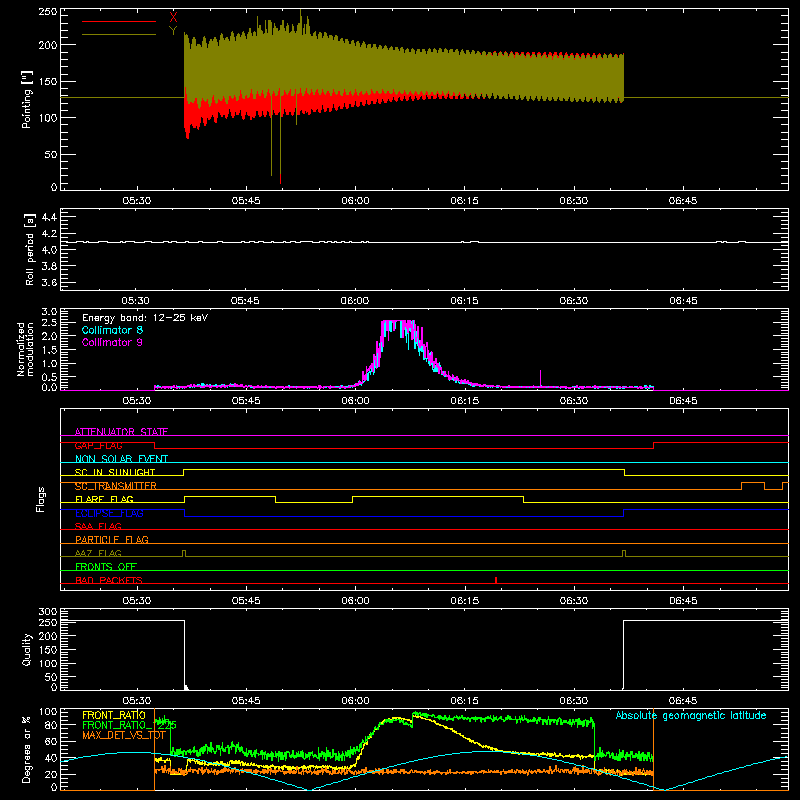
Task: Click the BAD_PACKETS flag label
Action: (109, 580)
